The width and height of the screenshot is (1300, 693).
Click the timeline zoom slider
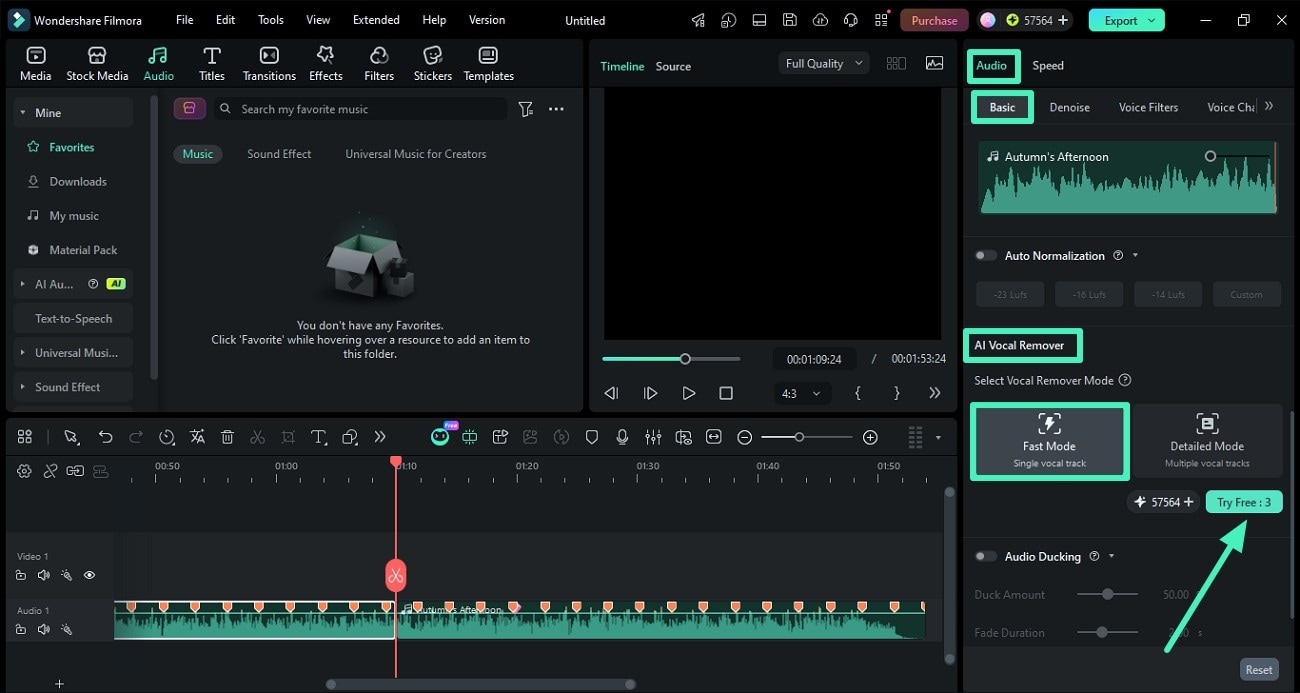coord(806,437)
